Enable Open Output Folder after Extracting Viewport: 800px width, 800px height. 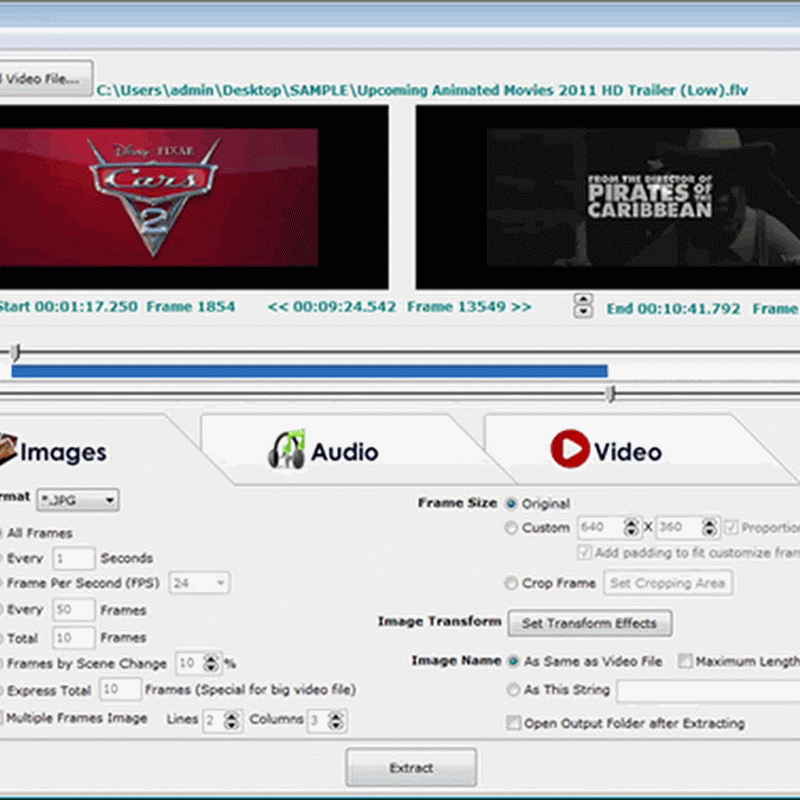pos(513,723)
